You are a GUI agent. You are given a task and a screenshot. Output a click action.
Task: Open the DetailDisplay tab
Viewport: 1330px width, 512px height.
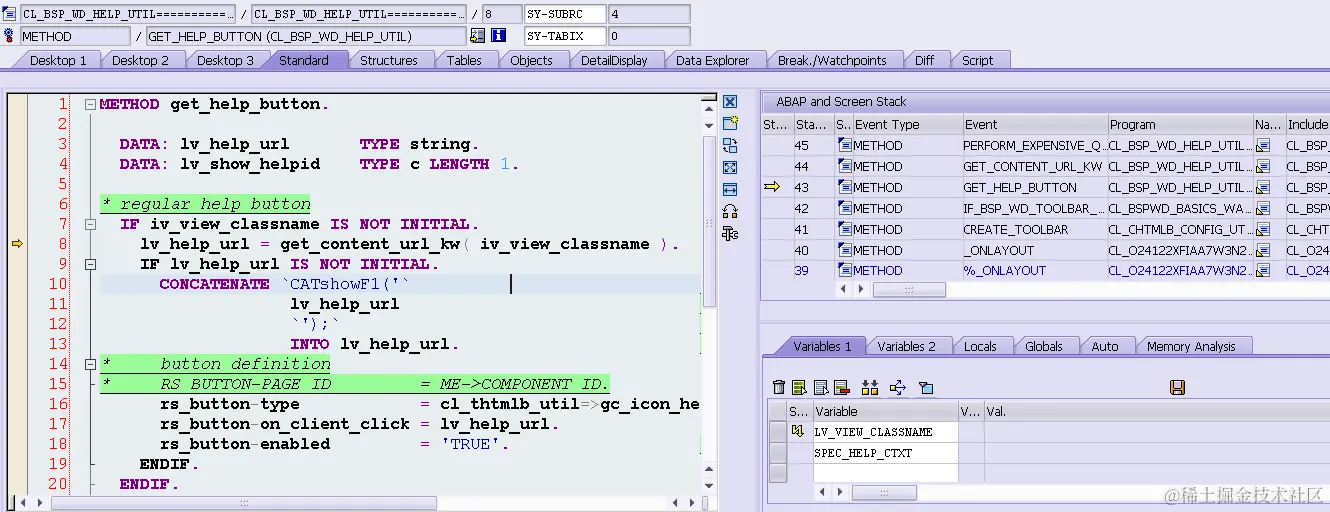click(x=614, y=60)
